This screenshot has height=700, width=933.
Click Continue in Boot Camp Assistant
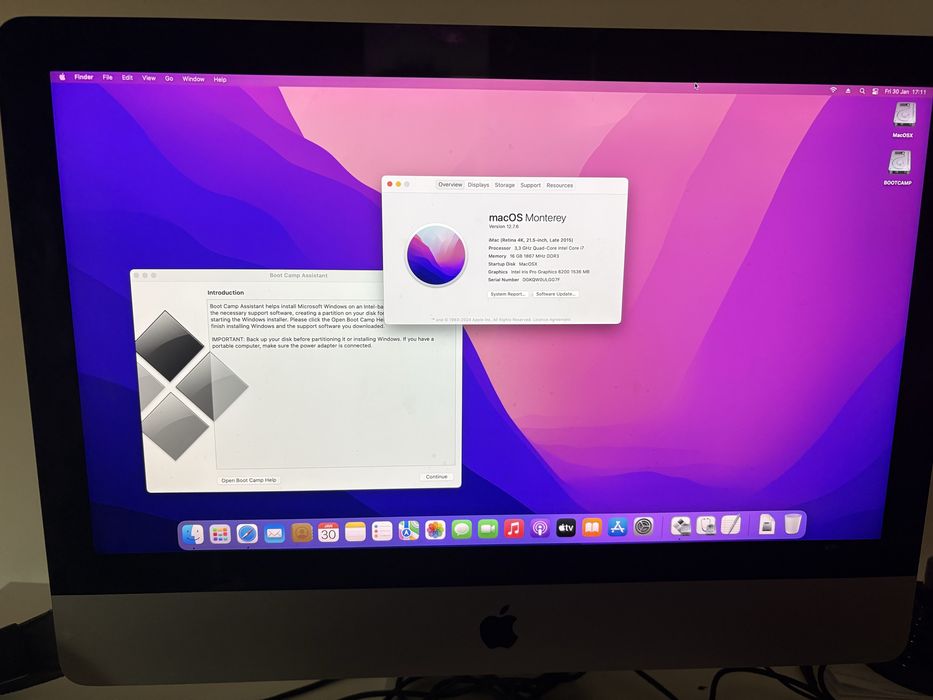pyautogui.click(x=436, y=477)
